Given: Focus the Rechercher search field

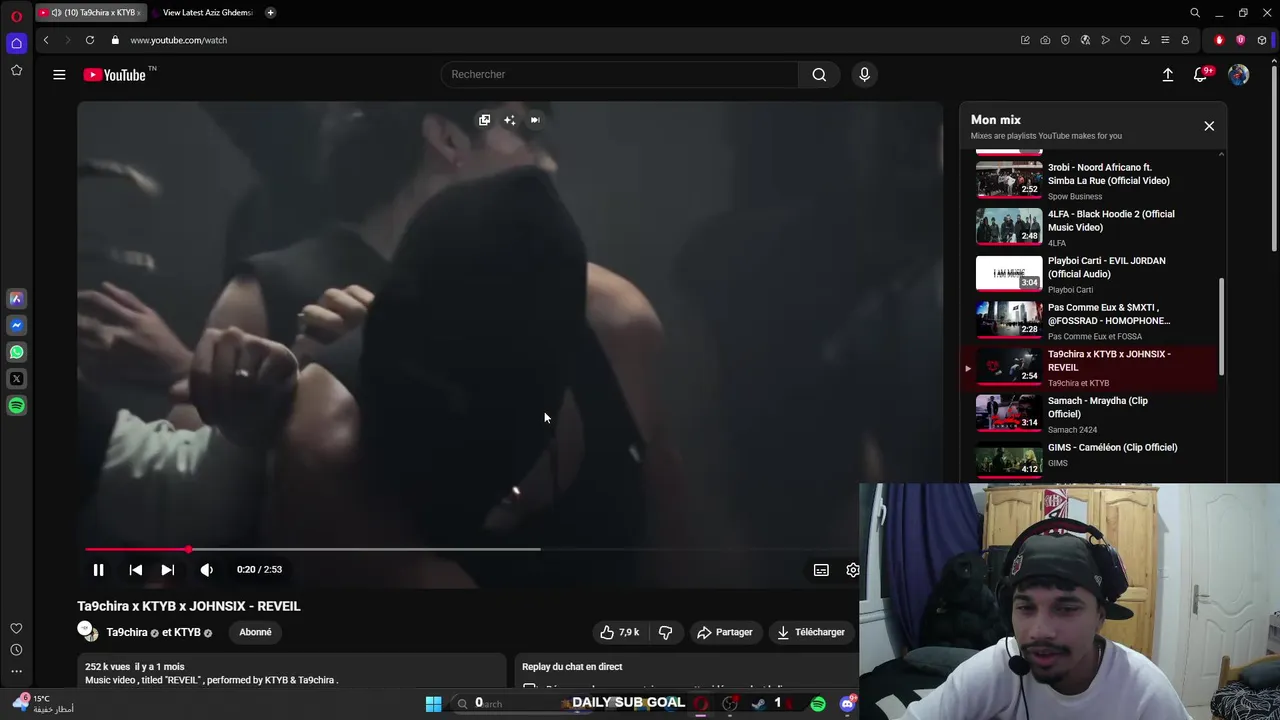Looking at the screenshot, I should tap(620, 74).
